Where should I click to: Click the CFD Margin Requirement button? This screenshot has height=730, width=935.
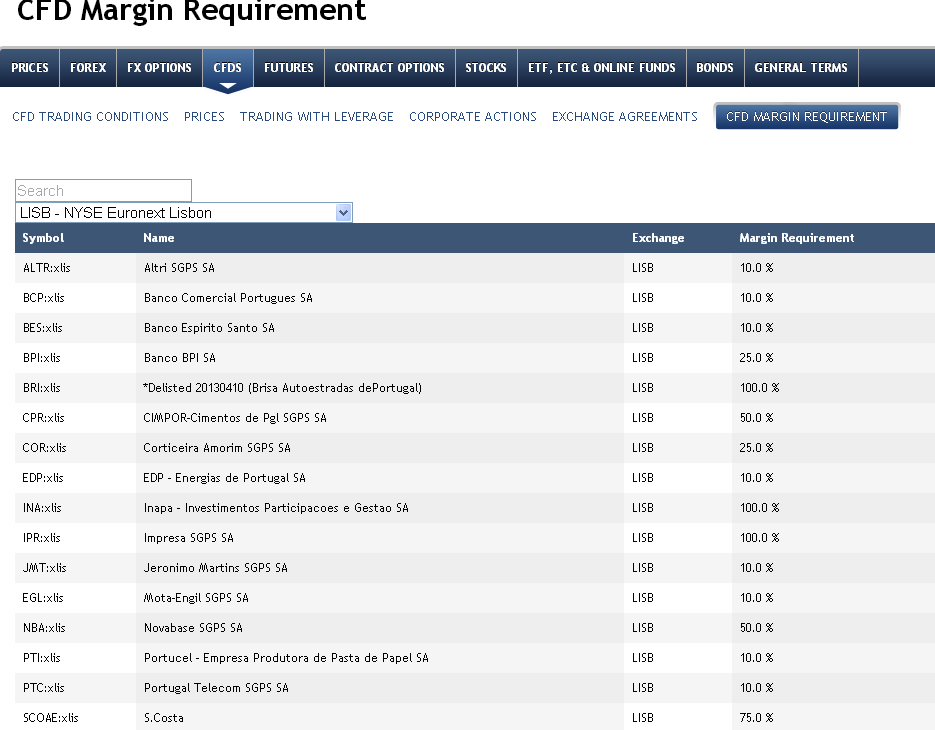[x=806, y=117]
